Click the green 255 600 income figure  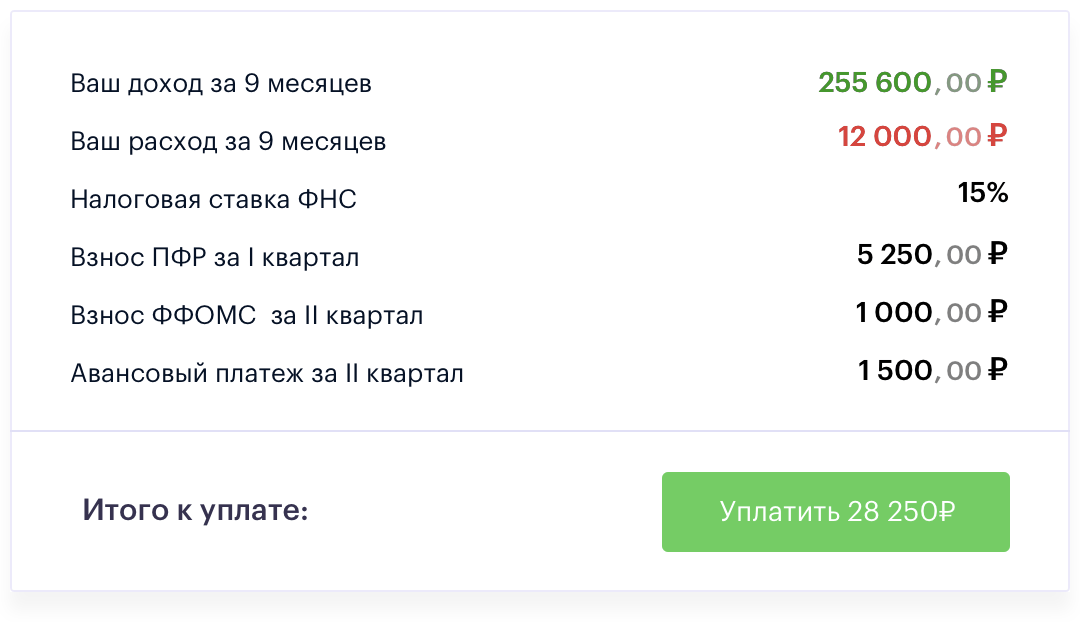click(x=875, y=82)
